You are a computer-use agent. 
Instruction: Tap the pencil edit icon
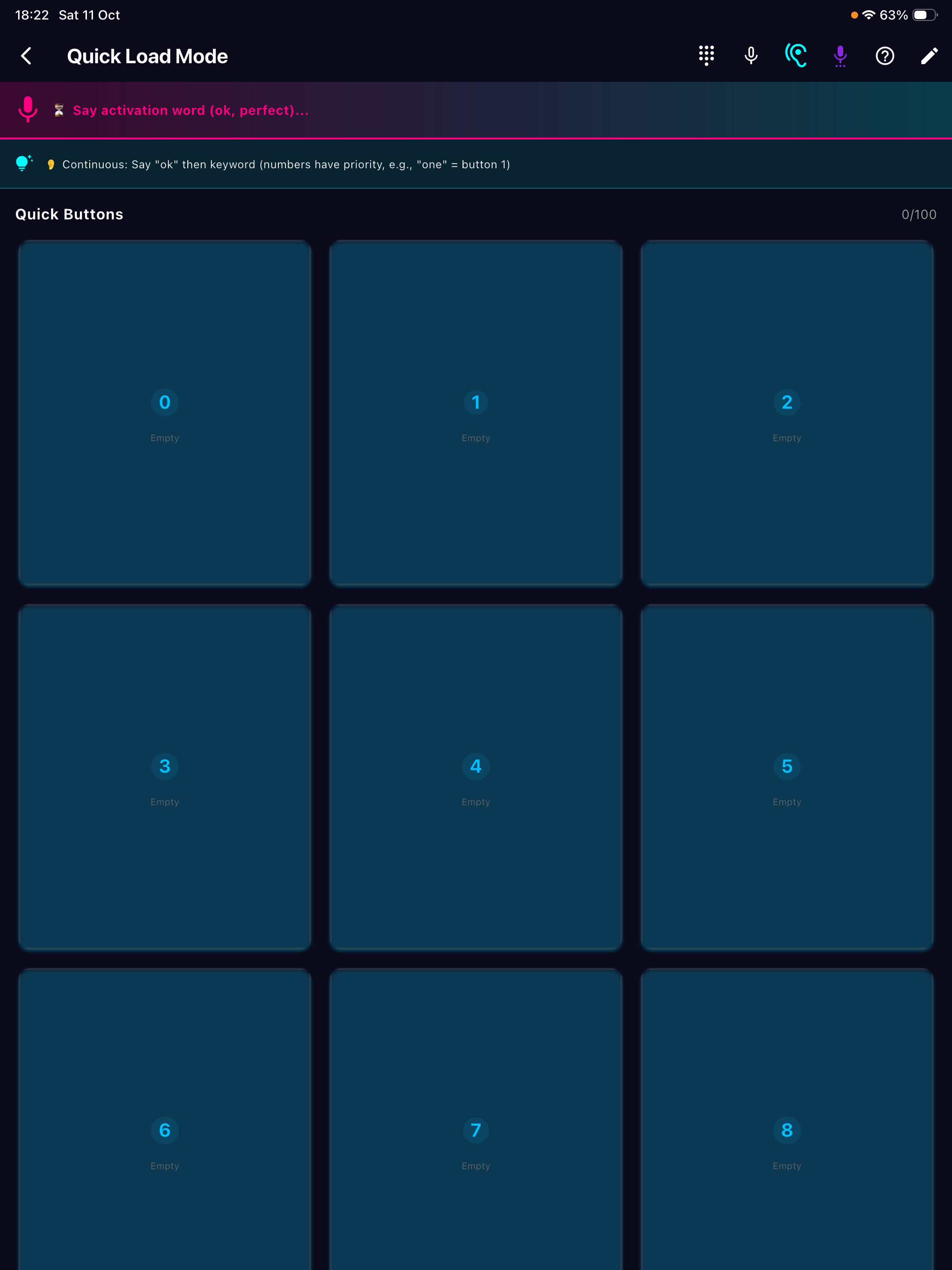[x=930, y=56]
